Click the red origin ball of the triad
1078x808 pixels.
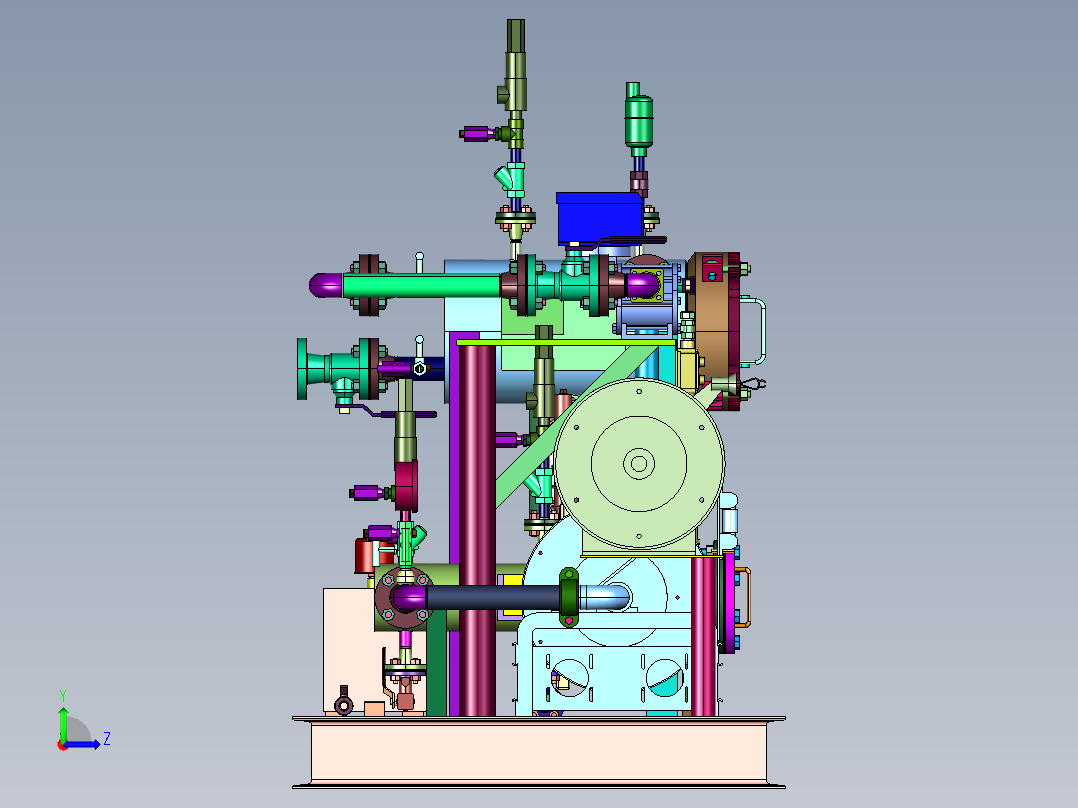tap(63, 745)
